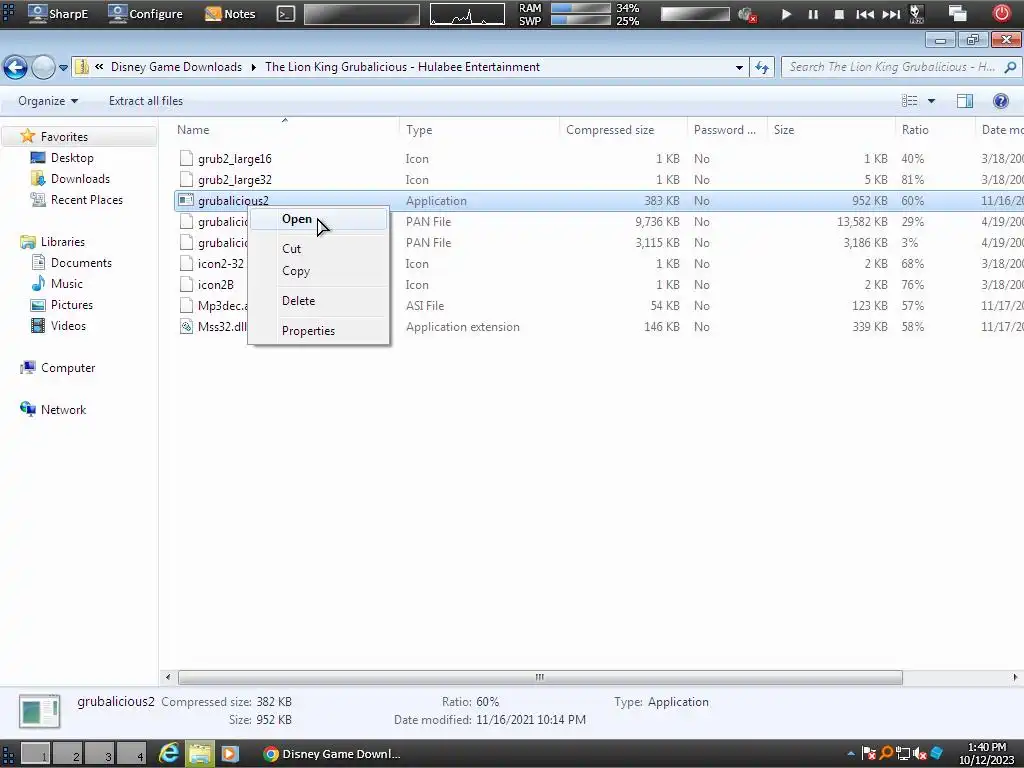1024x768 pixels.
Task: Click the horizontal scrollbar thumb
Action: pos(540,677)
